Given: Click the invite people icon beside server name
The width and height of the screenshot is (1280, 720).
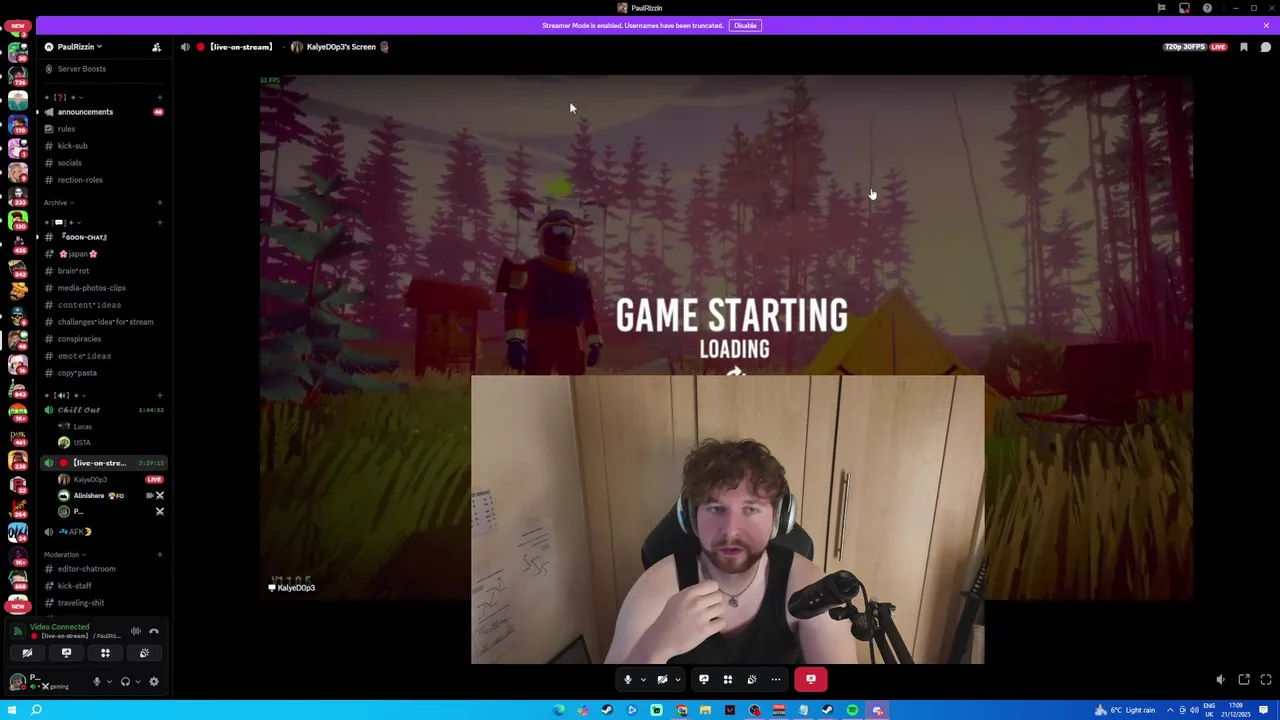Looking at the screenshot, I should tap(156, 47).
